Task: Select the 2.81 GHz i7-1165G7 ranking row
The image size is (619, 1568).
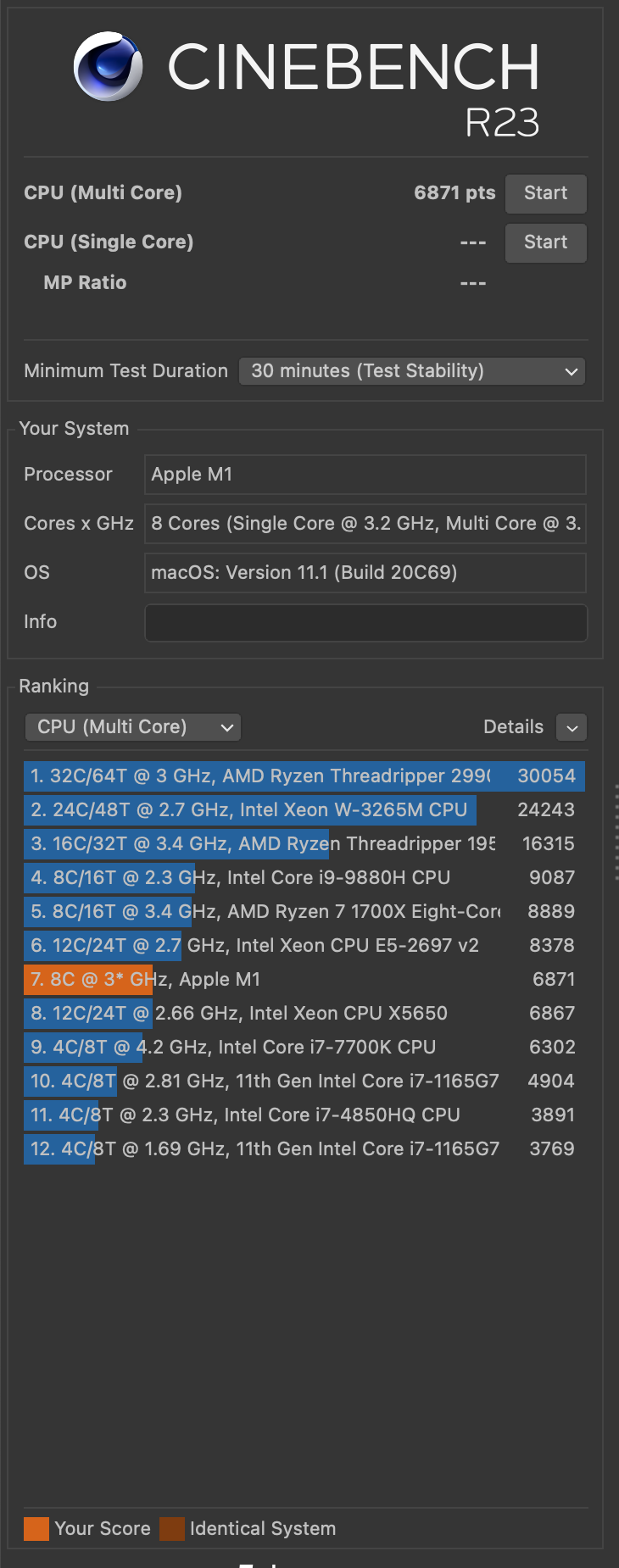Action: click(x=304, y=1081)
